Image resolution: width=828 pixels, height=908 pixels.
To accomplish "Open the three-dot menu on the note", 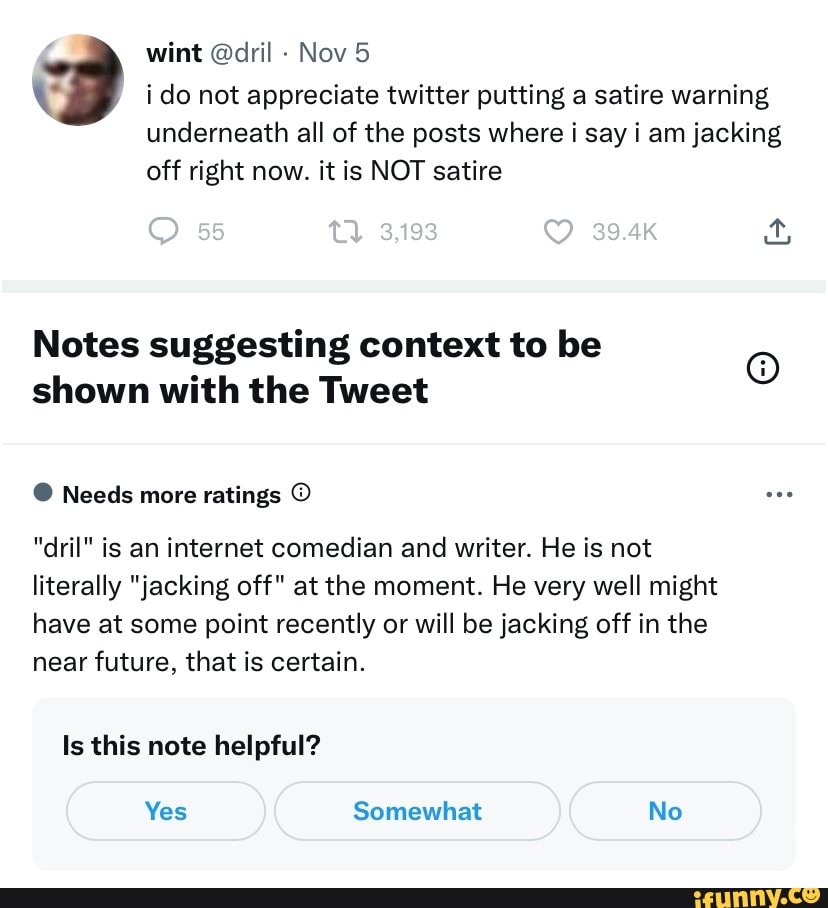I will pos(778,493).
